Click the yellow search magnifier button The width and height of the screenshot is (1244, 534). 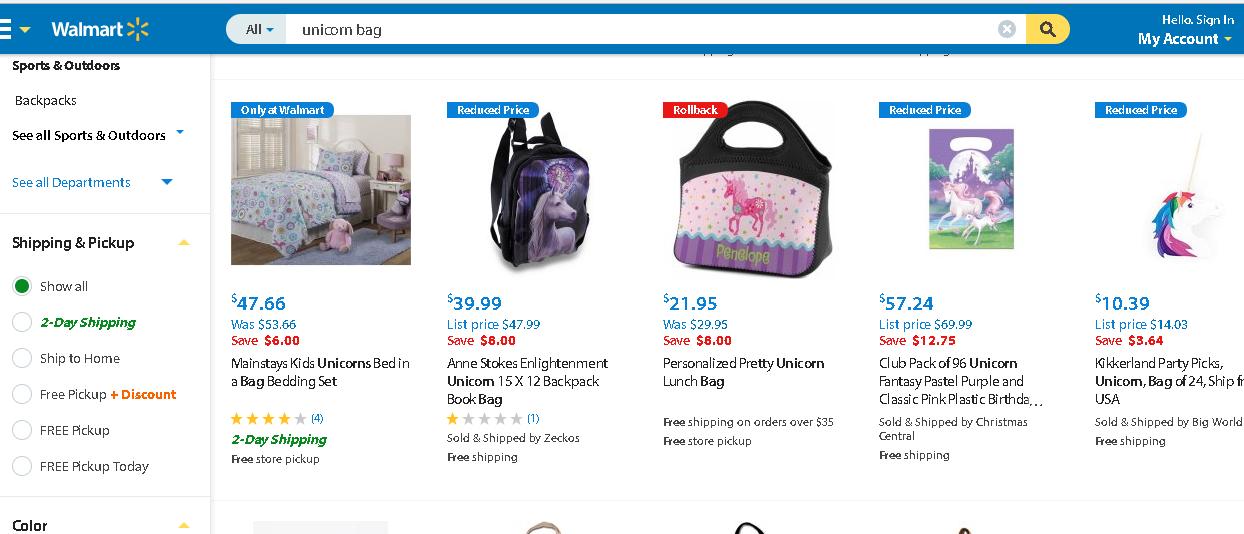[x=1047, y=29]
